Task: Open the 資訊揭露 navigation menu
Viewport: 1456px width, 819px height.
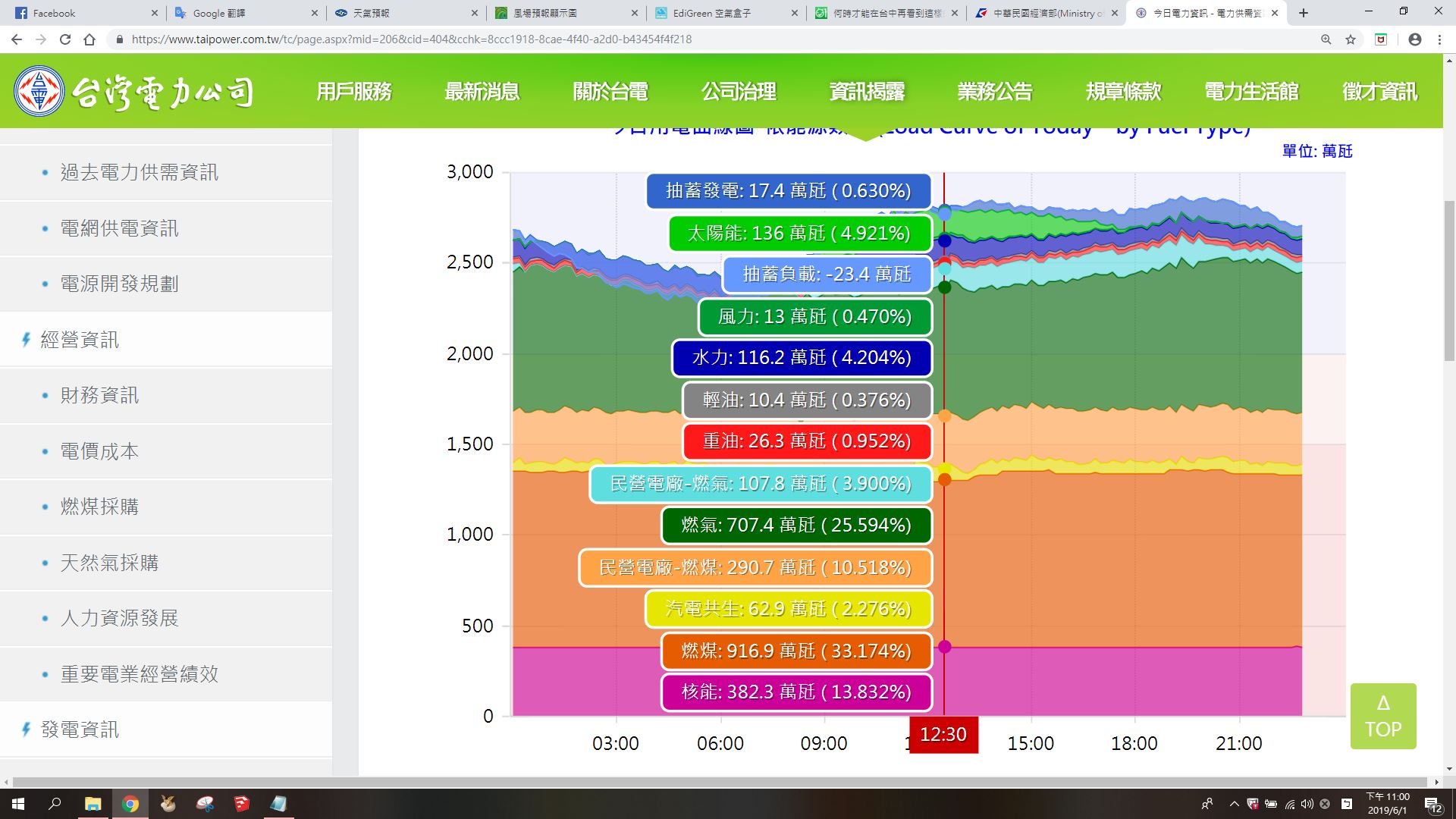Action: [867, 92]
